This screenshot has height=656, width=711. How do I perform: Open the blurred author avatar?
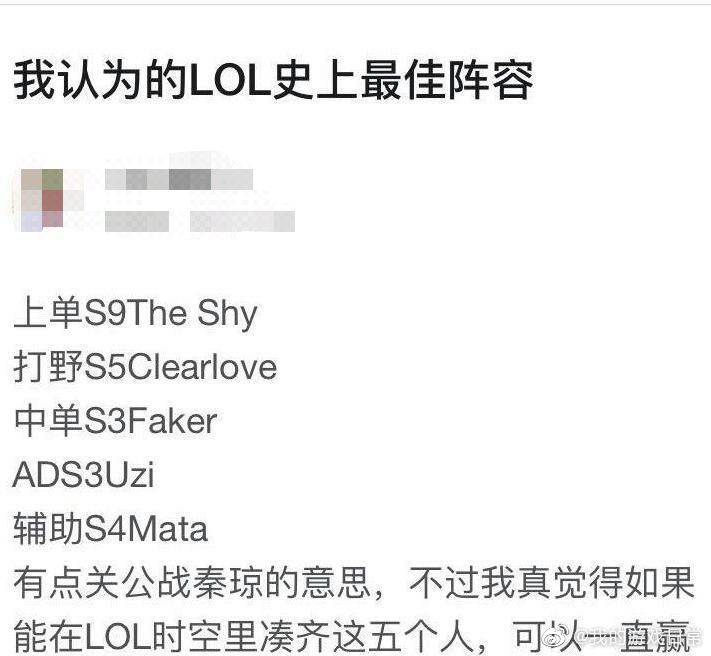tap(42, 200)
